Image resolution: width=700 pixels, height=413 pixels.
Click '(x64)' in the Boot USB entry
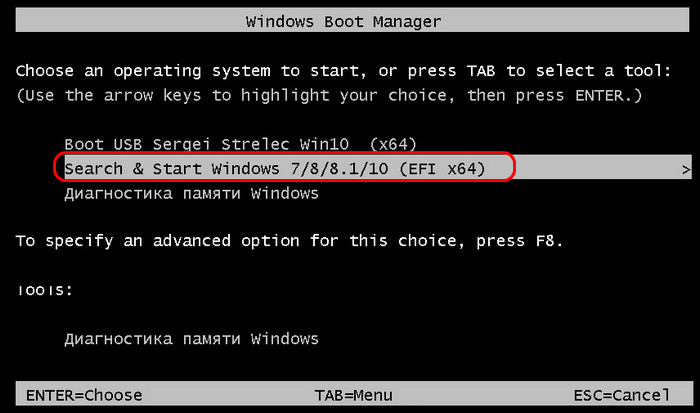coord(393,144)
